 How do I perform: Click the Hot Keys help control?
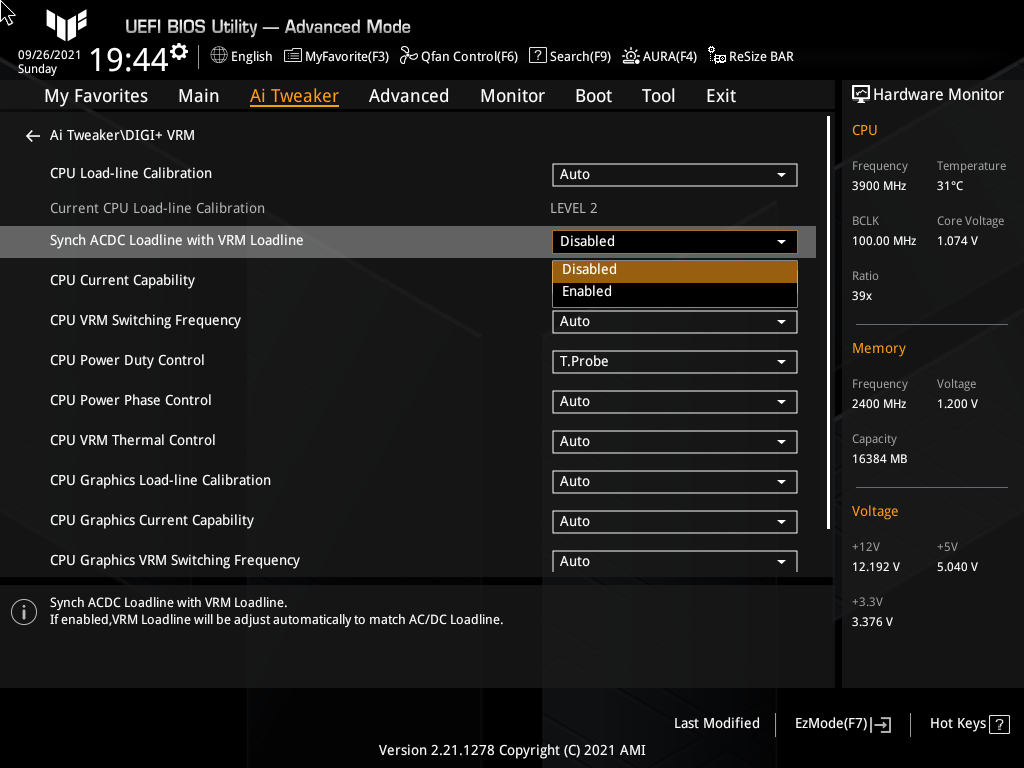[967, 723]
